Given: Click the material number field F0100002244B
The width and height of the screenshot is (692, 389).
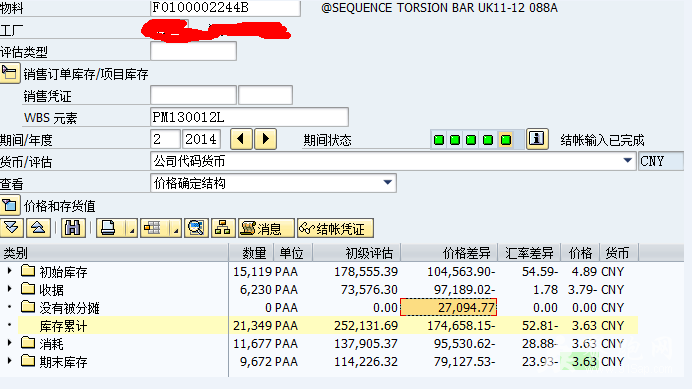Looking at the screenshot, I should pyautogui.click(x=225, y=8).
